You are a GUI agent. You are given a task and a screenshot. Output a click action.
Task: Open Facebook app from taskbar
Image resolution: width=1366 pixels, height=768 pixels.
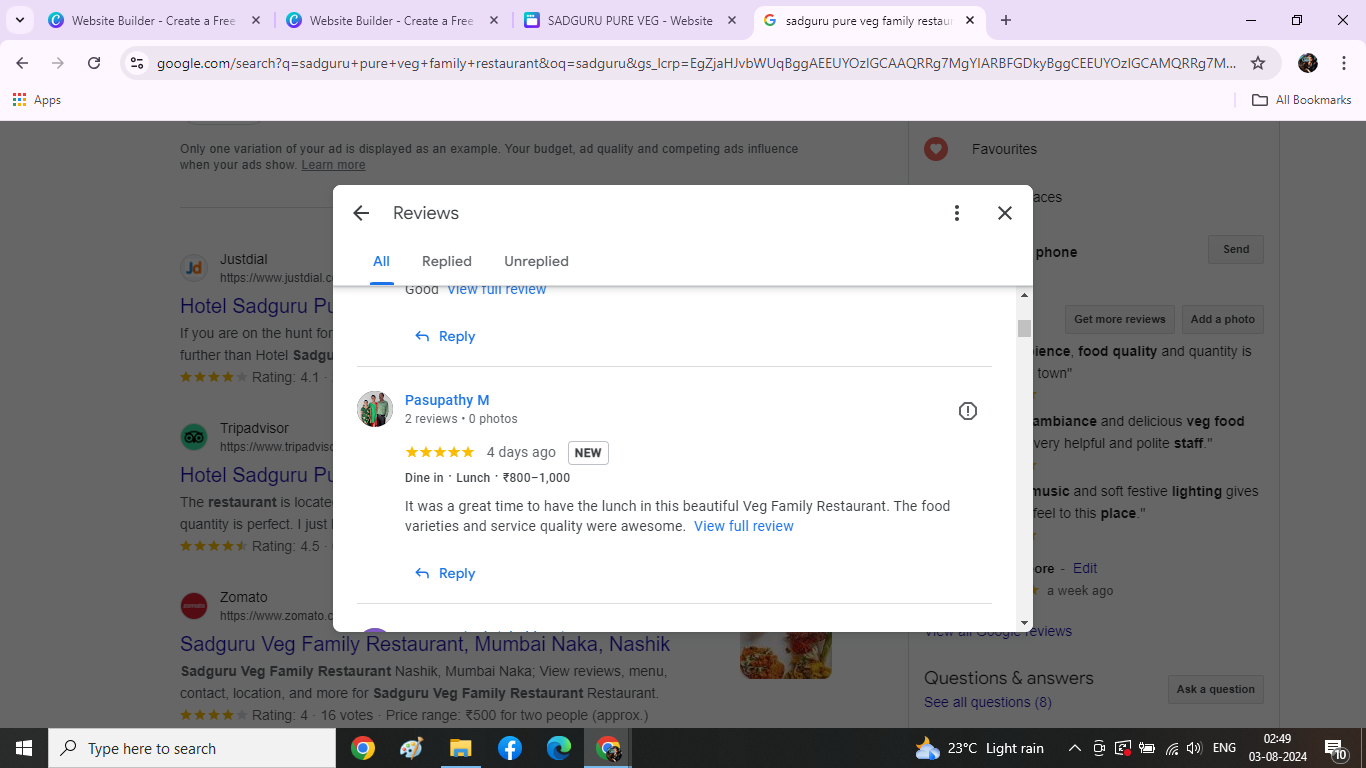pyautogui.click(x=509, y=748)
